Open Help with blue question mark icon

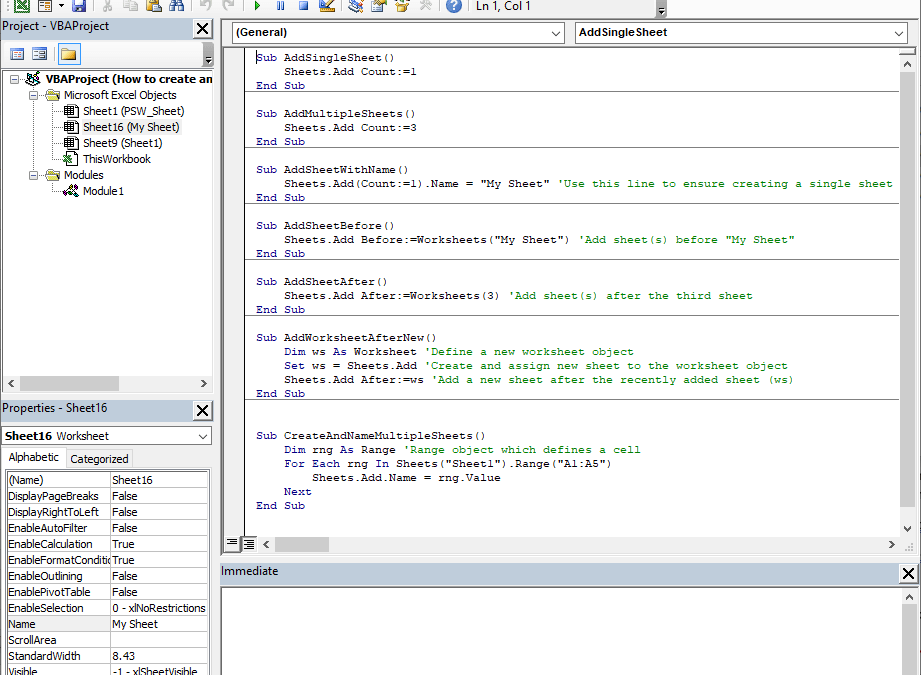pyautogui.click(x=453, y=5)
